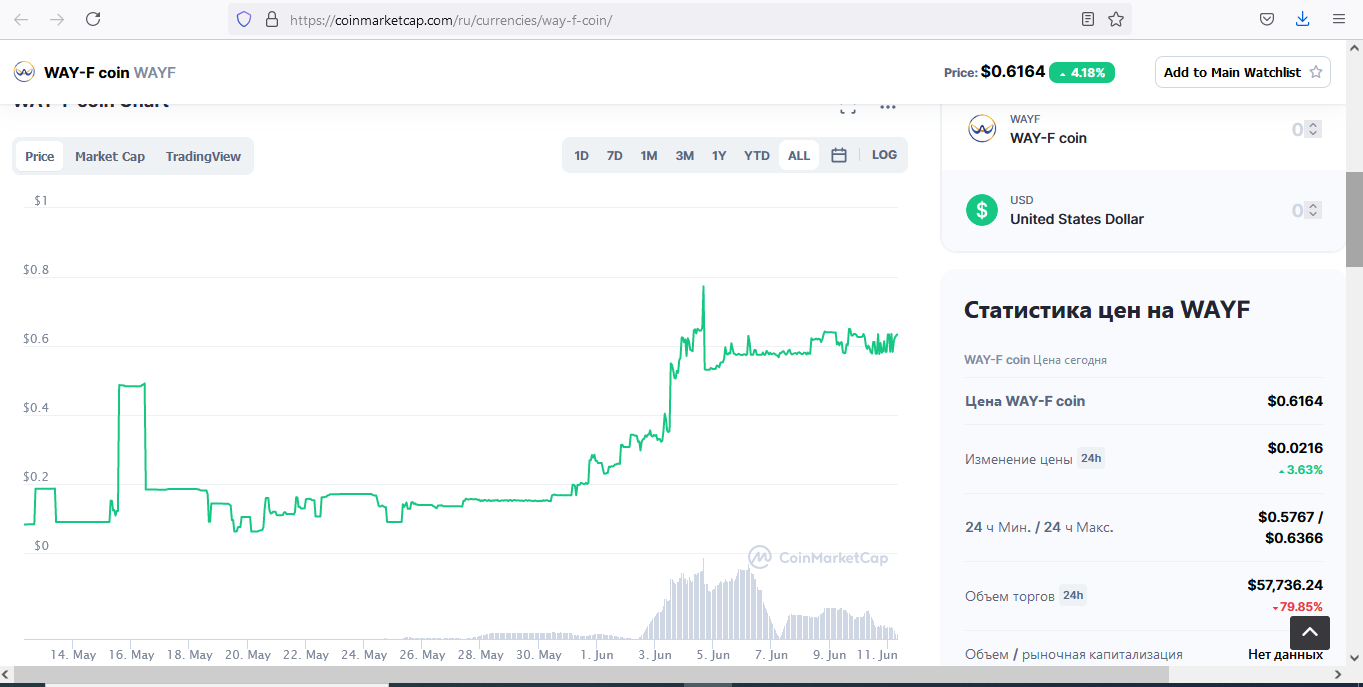The height and width of the screenshot is (687, 1363).
Task: Set the chart range to 1D
Action: pyautogui.click(x=581, y=155)
